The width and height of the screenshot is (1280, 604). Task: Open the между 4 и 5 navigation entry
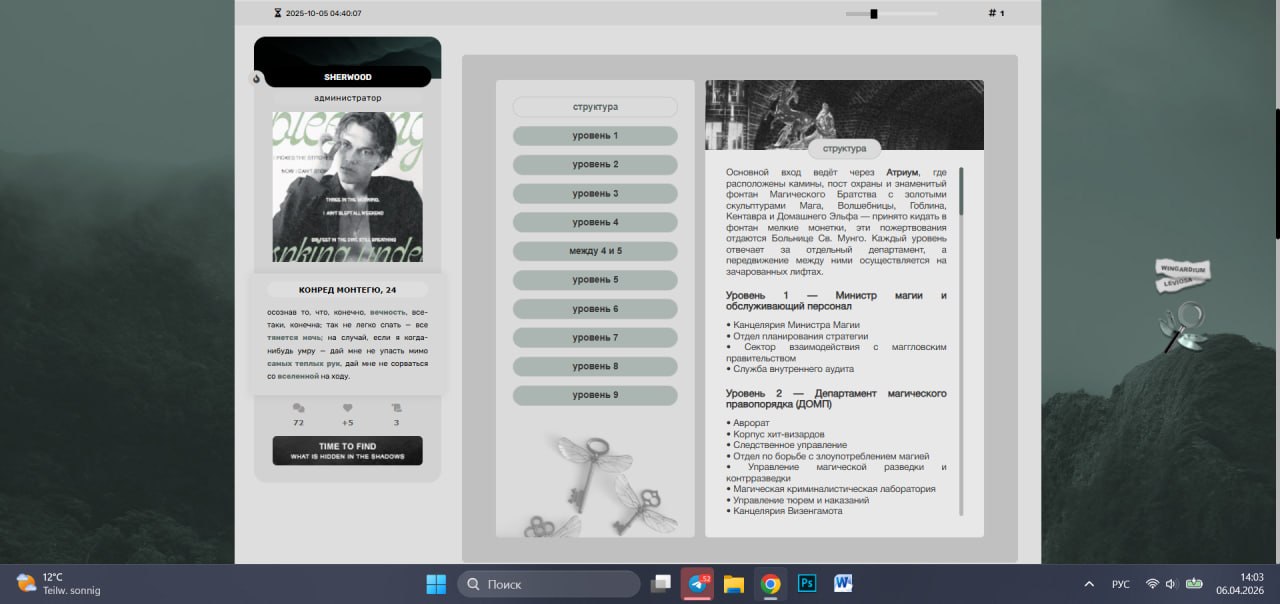pos(595,250)
